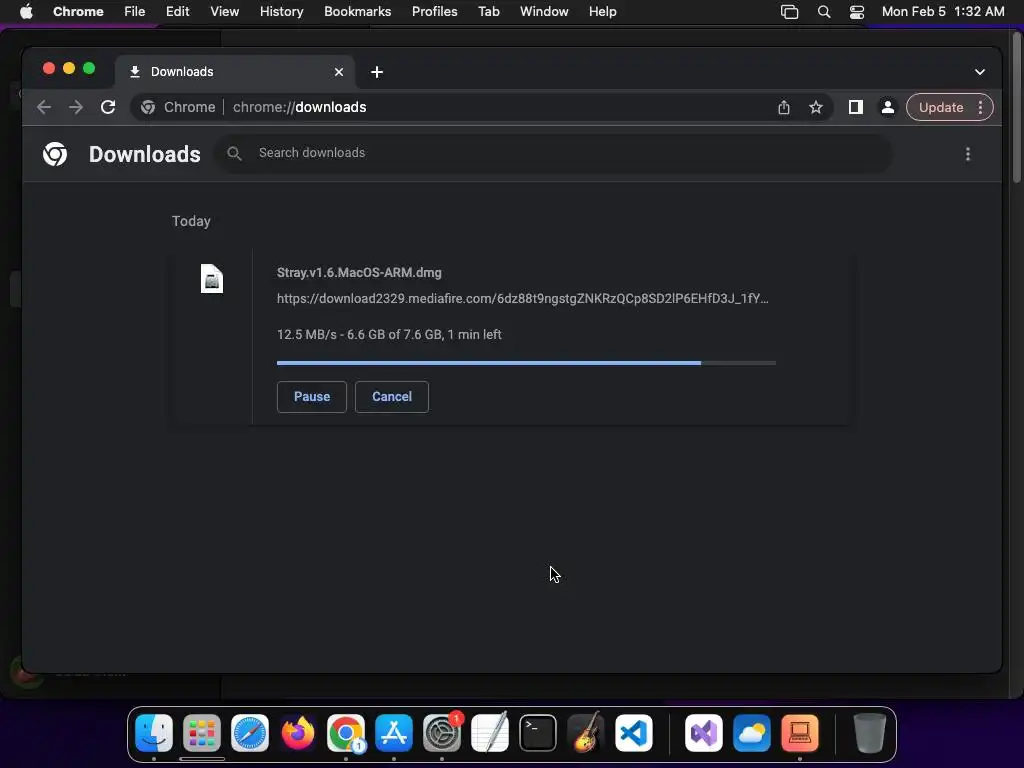Open Spotlight search in the menu bar
This screenshot has height=768, width=1024.
(824, 12)
